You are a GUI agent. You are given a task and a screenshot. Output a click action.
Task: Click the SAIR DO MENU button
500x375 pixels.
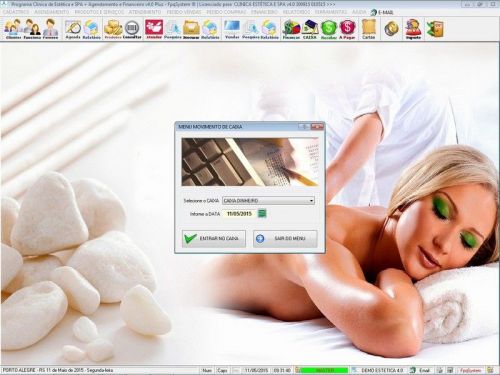(x=285, y=239)
